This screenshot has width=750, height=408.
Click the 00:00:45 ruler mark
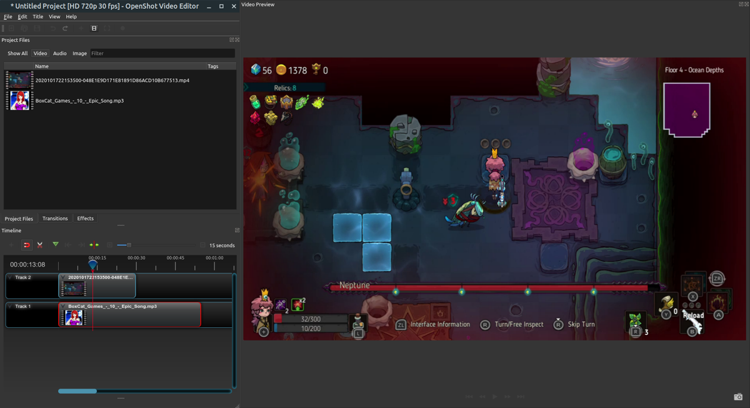point(175,258)
